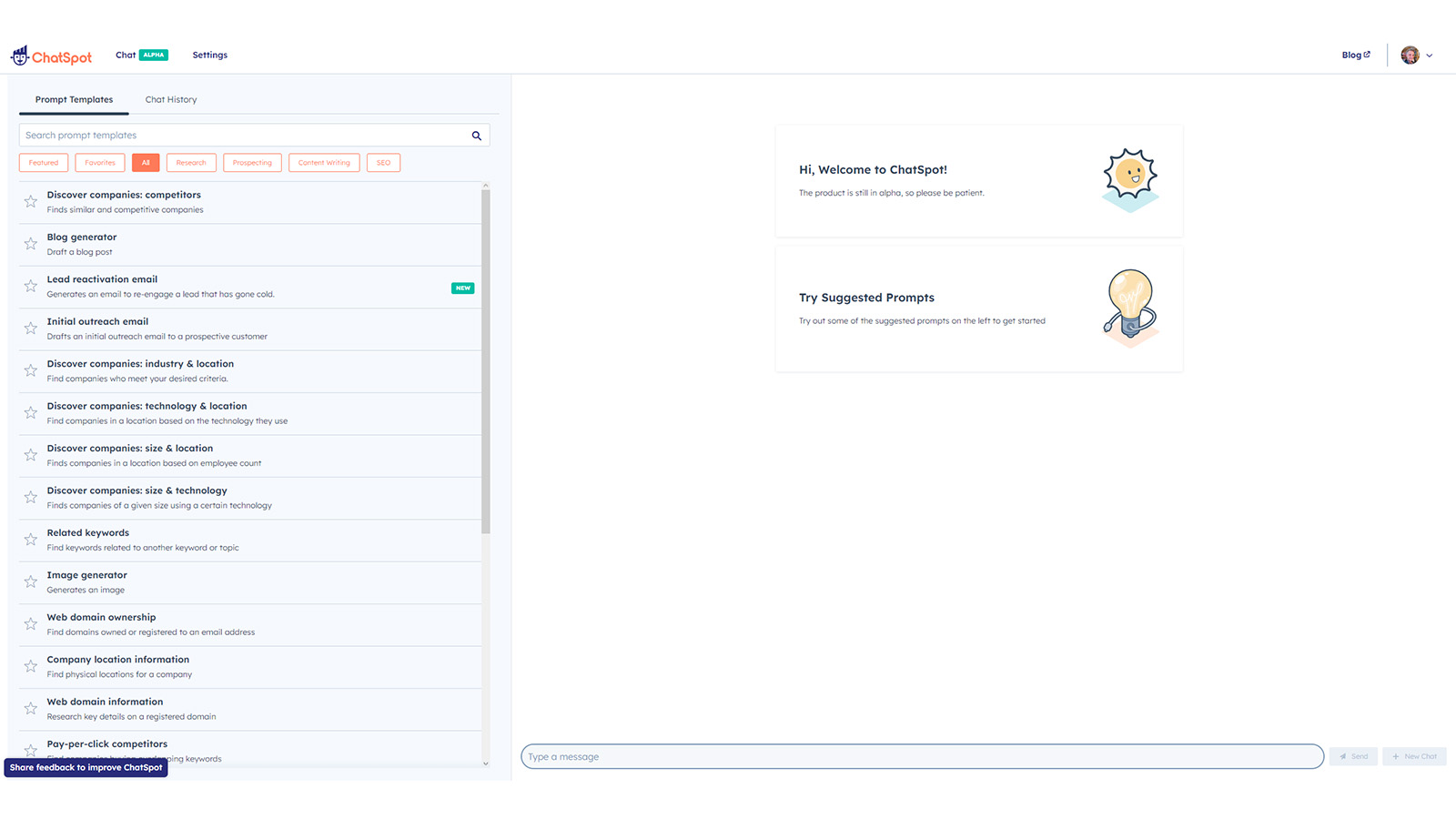Click the Try Suggested Prompts card
The height and width of the screenshot is (819, 1456).
tap(979, 309)
